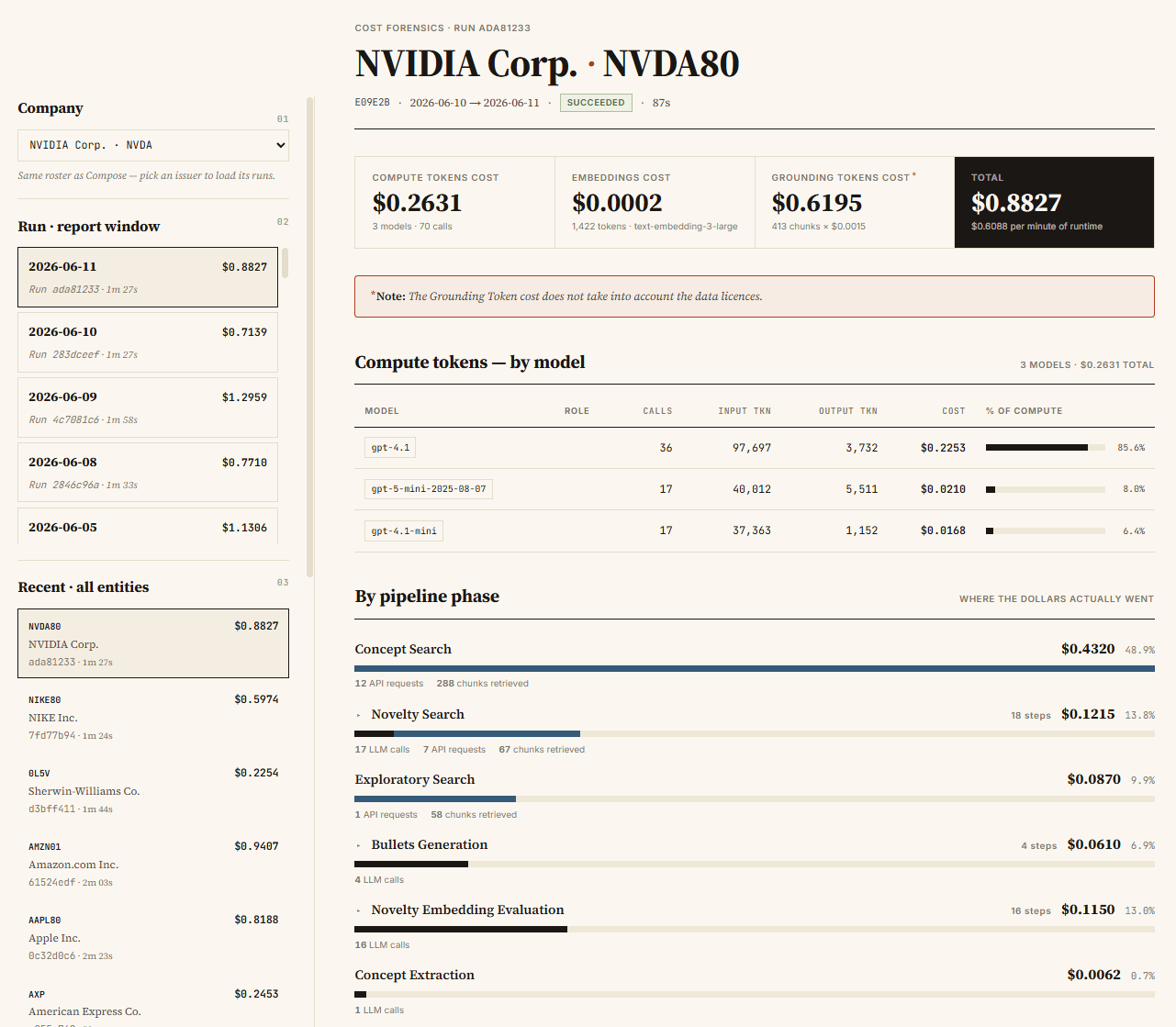The height and width of the screenshot is (1027, 1176).
Task: Click the Concept Extraction $0.0062 amount
Action: click(x=1093, y=975)
